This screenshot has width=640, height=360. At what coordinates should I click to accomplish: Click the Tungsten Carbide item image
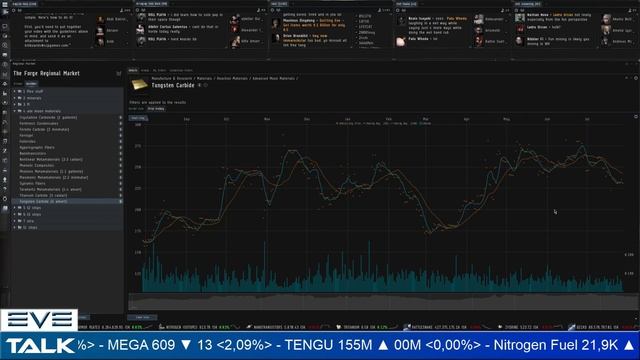(139, 84)
